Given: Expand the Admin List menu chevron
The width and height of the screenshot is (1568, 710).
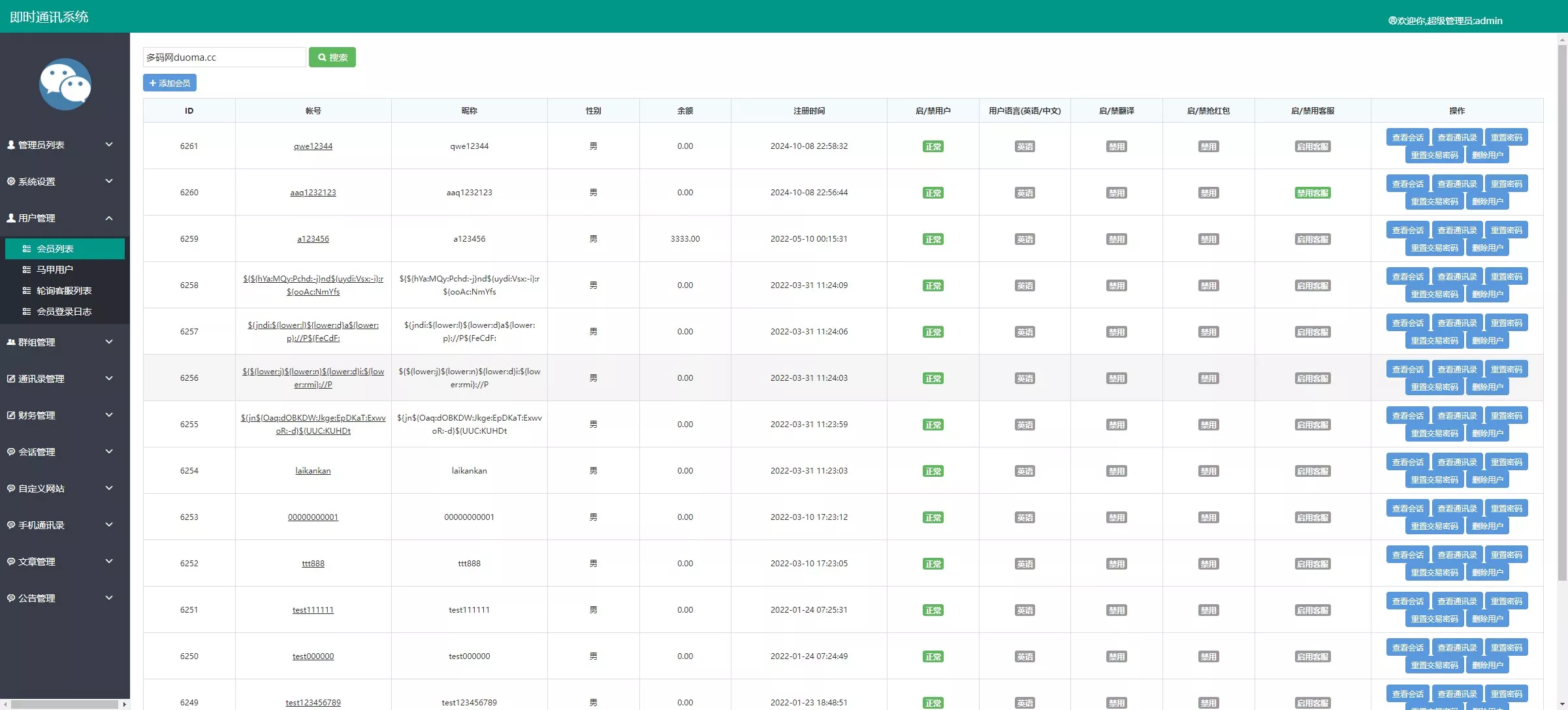Looking at the screenshot, I should point(109,144).
